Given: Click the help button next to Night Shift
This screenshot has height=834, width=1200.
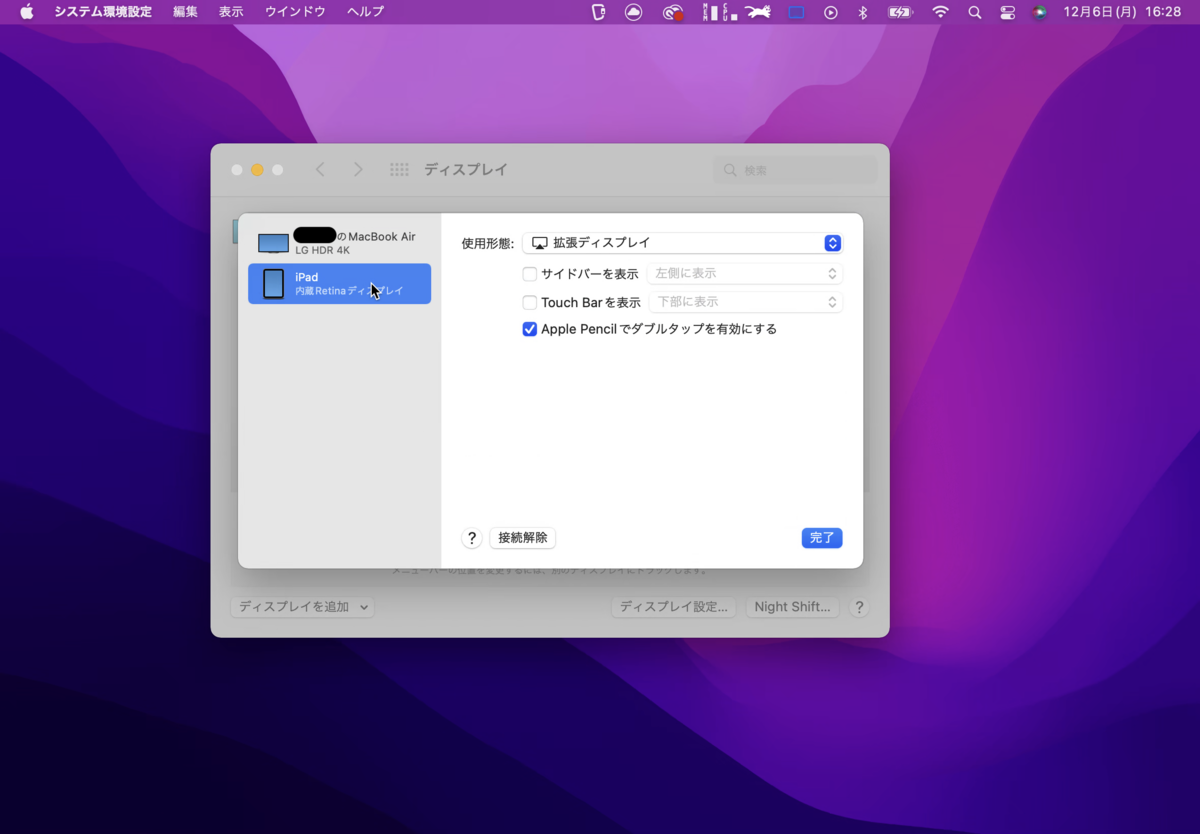Looking at the screenshot, I should [859, 607].
